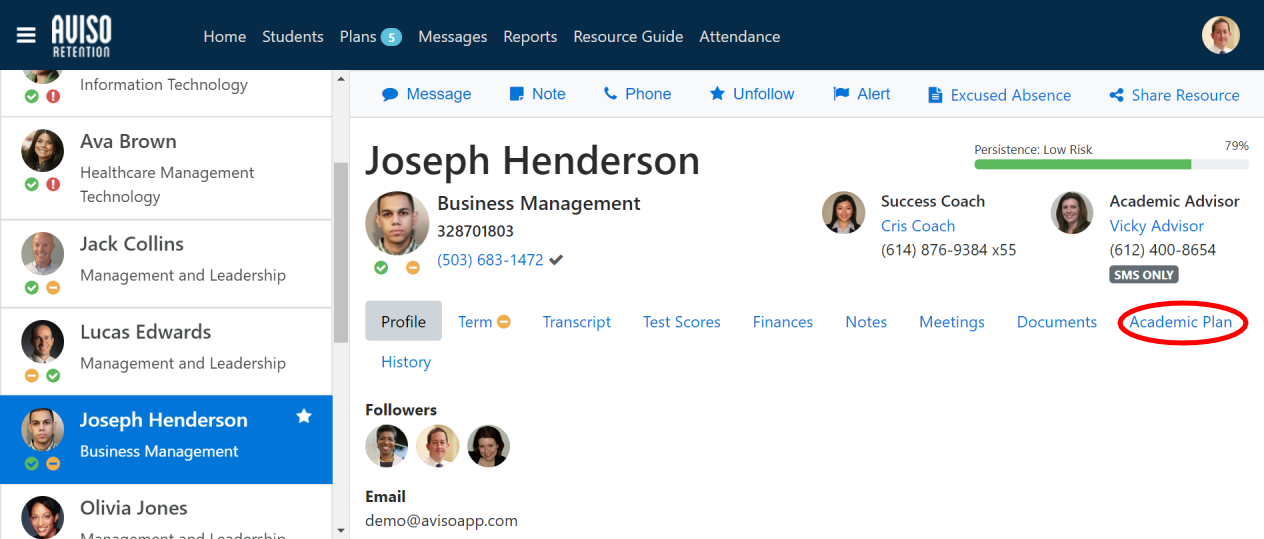The image size is (1264, 539).
Task: Switch to the Term tab
Action: [484, 322]
